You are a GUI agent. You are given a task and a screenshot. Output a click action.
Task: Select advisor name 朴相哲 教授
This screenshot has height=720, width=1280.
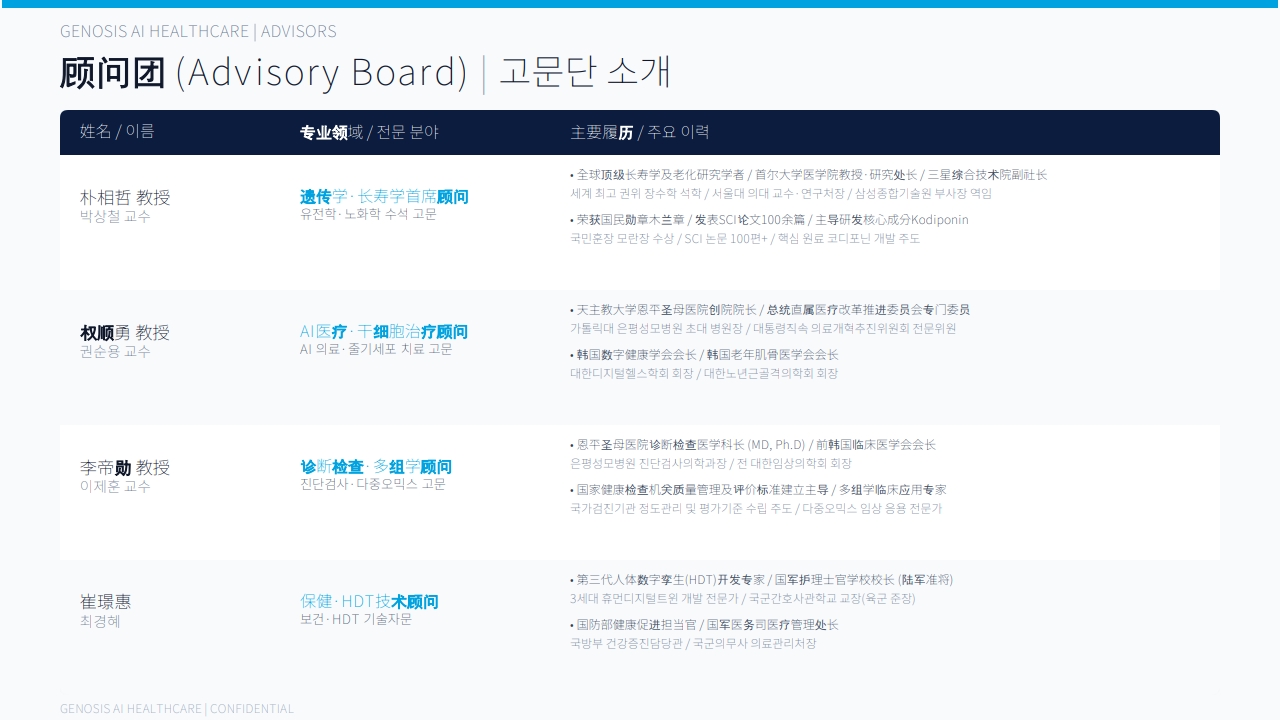[x=125, y=197]
